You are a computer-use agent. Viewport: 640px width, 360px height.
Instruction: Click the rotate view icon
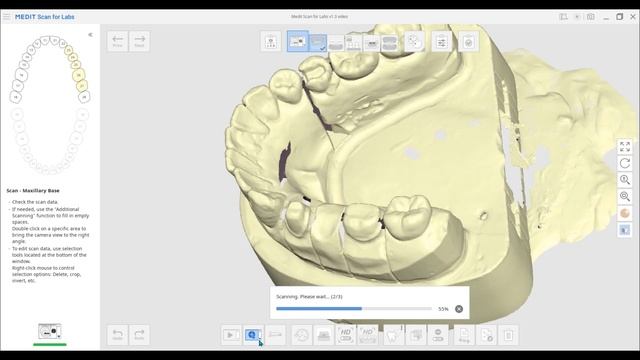click(624, 163)
